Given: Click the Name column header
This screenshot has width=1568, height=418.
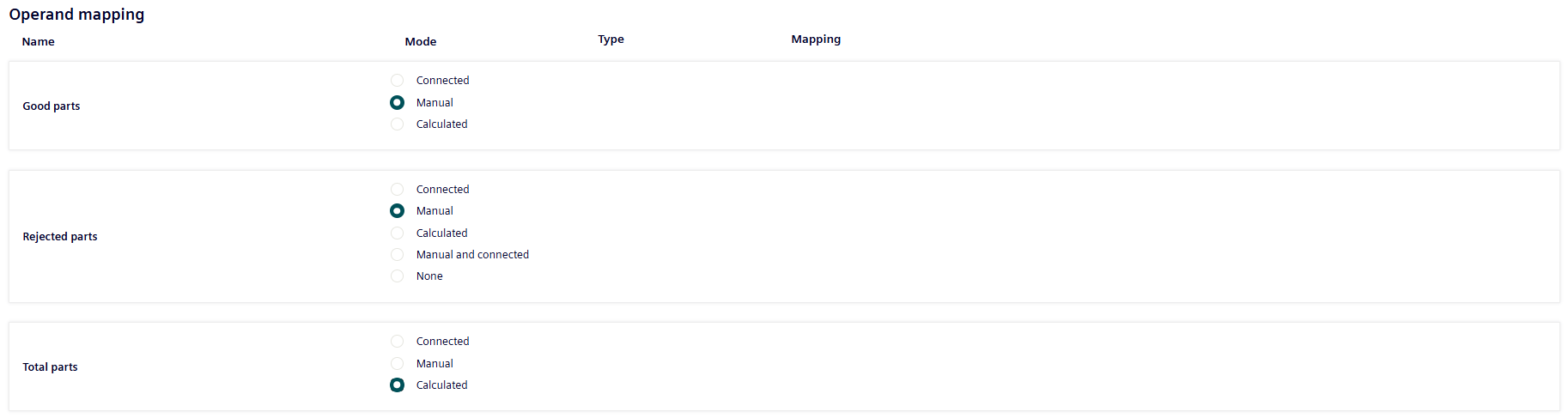Looking at the screenshot, I should 39,42.
